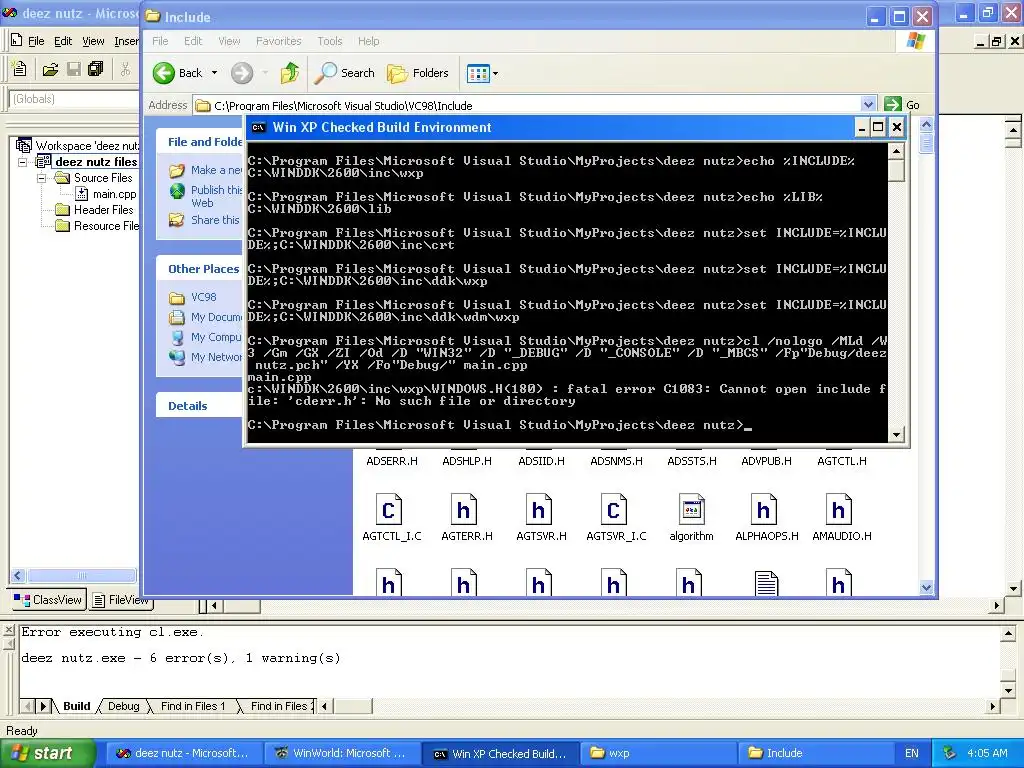Open the Back button history dropdown

tap(214, 73)
